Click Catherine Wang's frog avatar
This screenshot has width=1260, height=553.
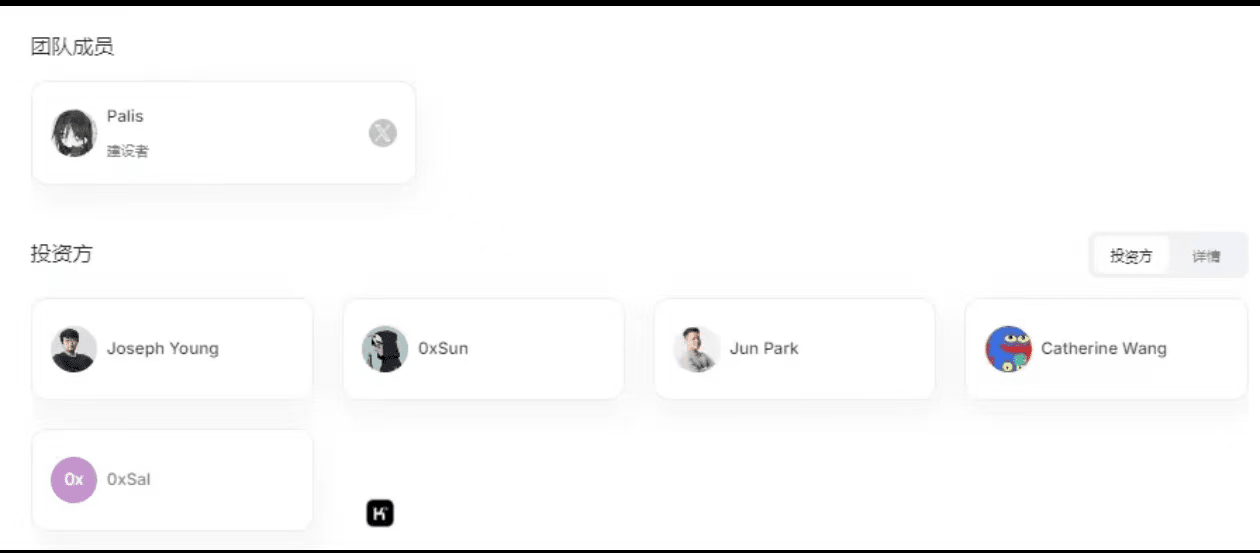1008,349
